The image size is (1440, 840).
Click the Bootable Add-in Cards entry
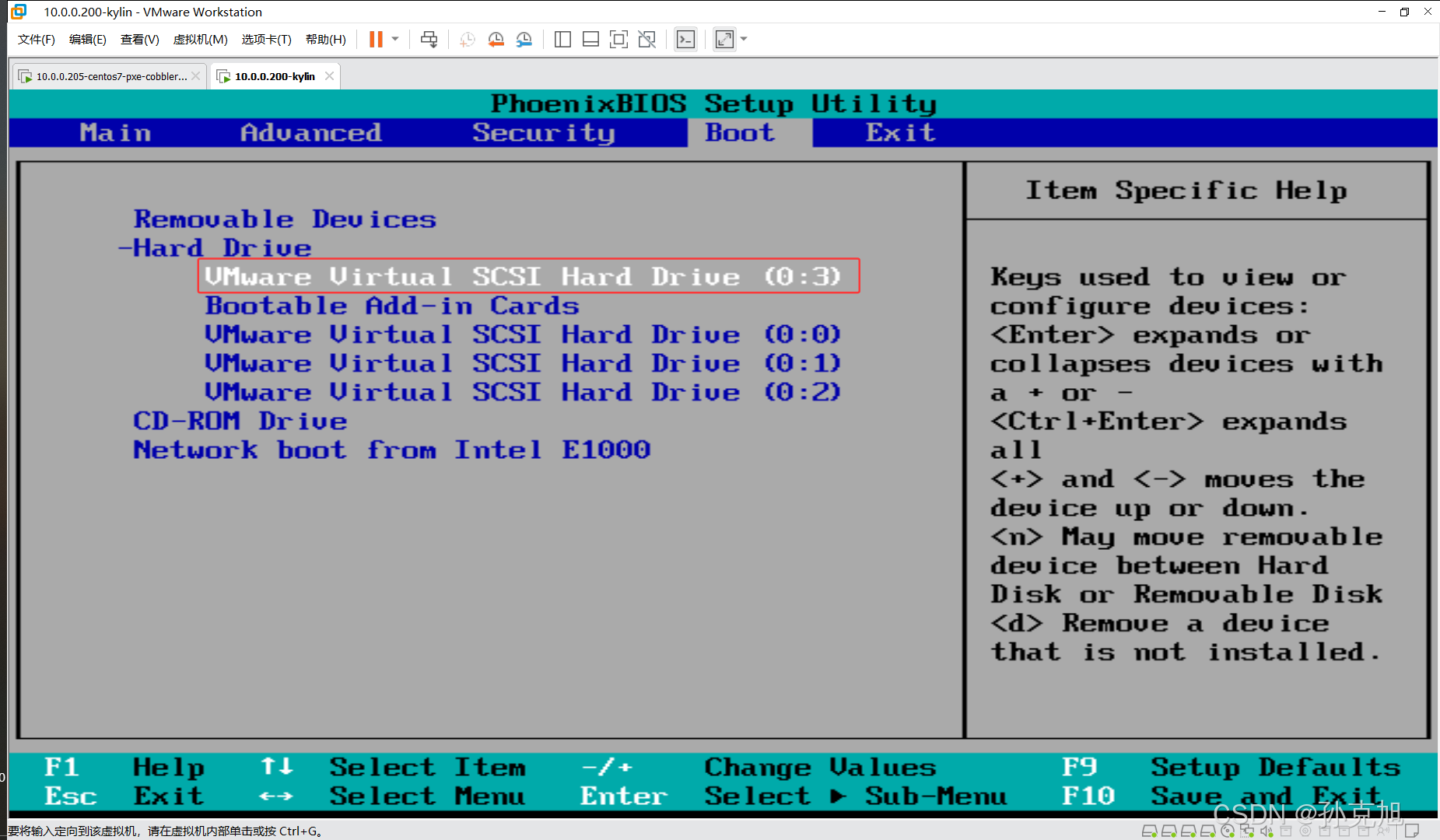392,305
